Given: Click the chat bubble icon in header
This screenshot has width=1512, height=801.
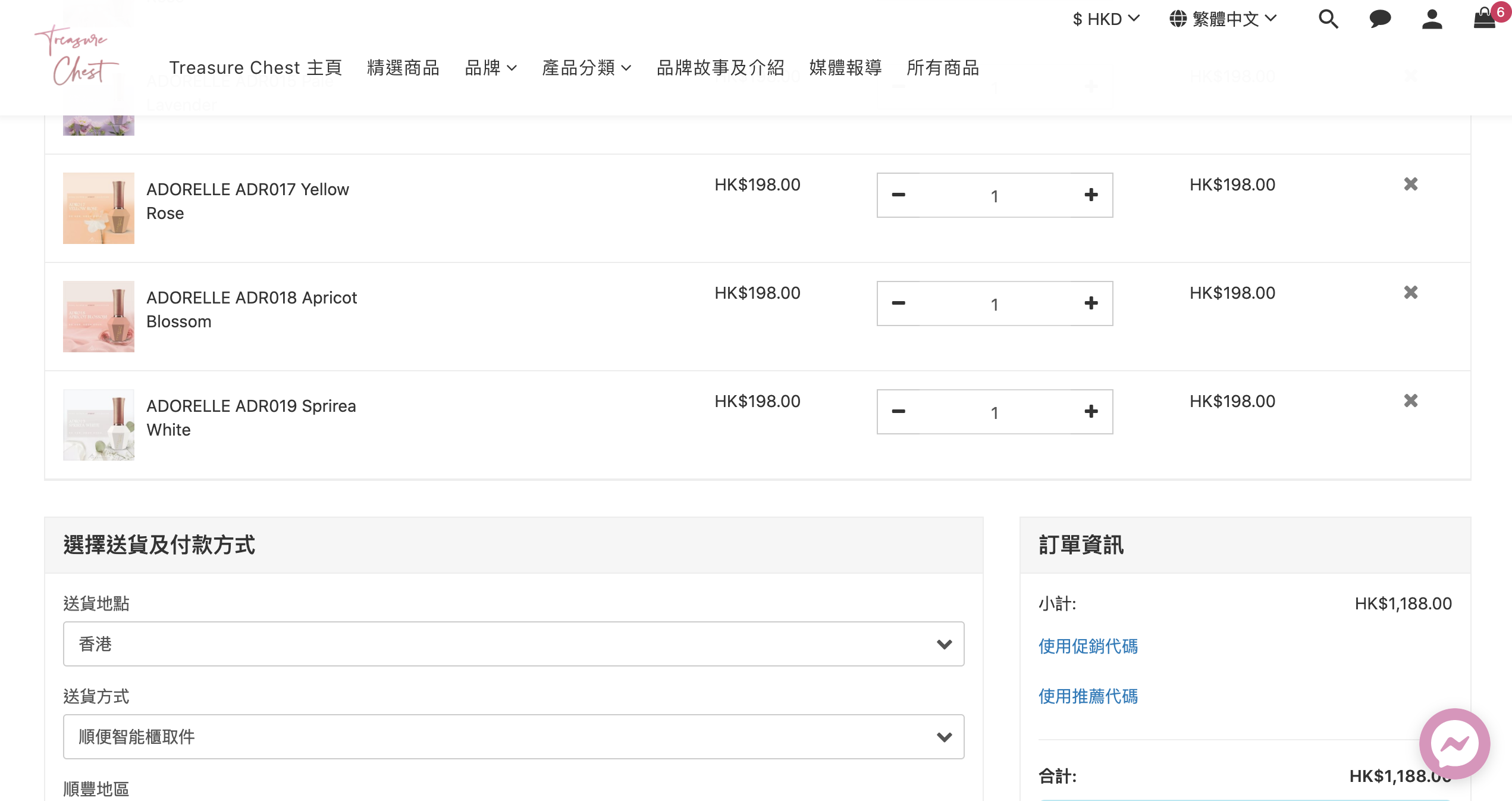Looking at the screenshot, I should [1380, 19].
